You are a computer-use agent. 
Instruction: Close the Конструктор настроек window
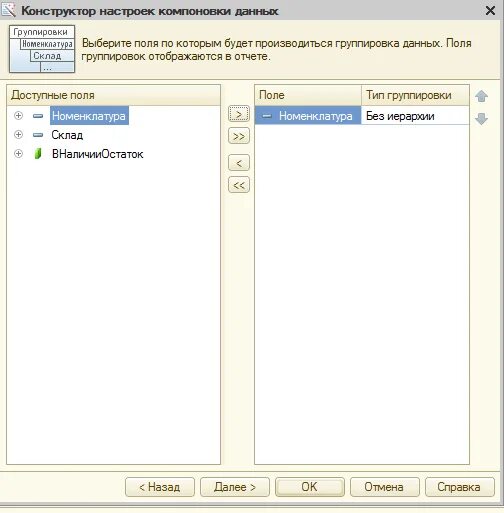(x=490, y=11)
